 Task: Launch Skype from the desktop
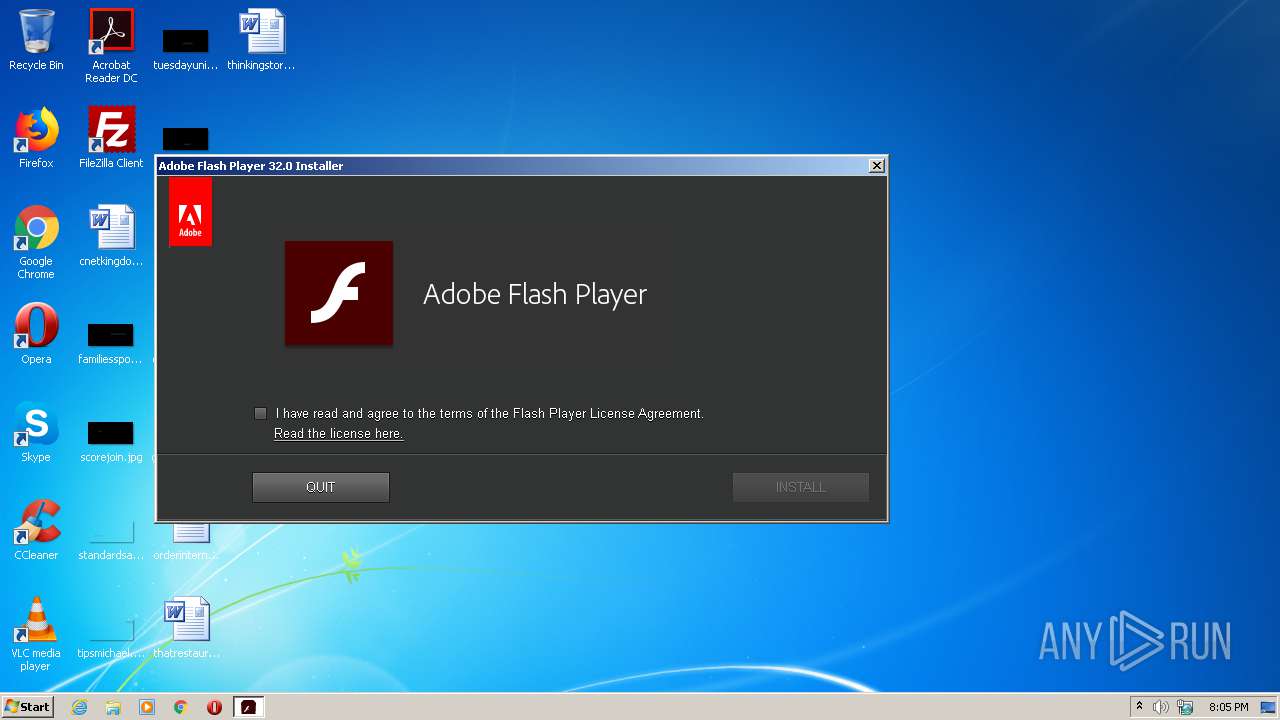(36, 432)
